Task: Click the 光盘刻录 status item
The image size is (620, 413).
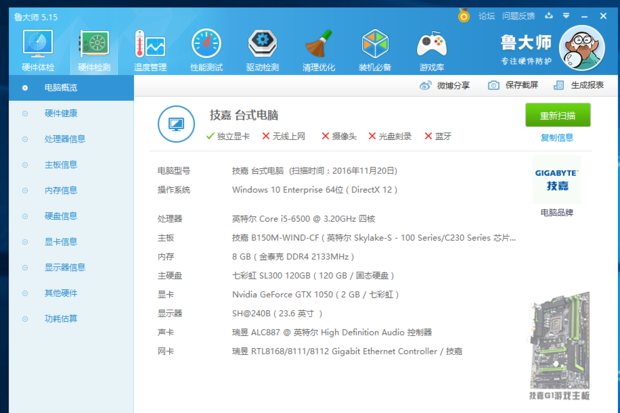Action: 390,136
